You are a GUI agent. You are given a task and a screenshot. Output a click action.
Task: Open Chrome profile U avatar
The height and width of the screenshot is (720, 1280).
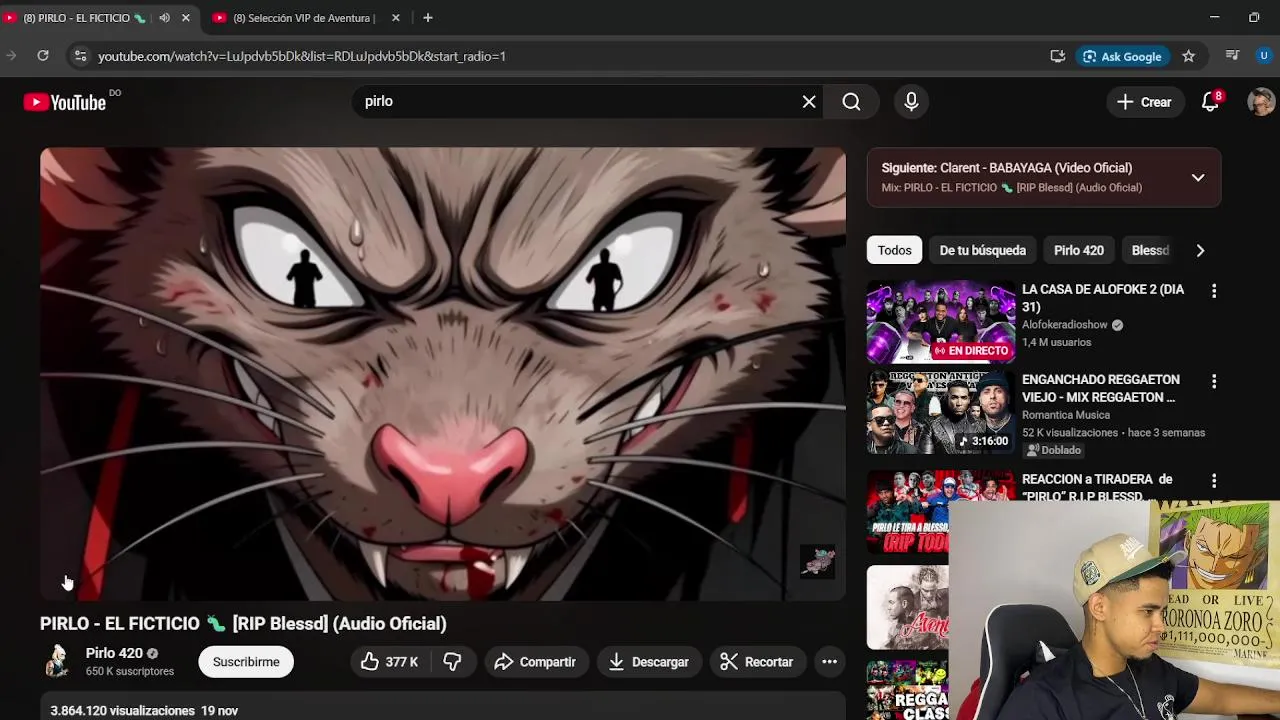(x=1264, y=56)
